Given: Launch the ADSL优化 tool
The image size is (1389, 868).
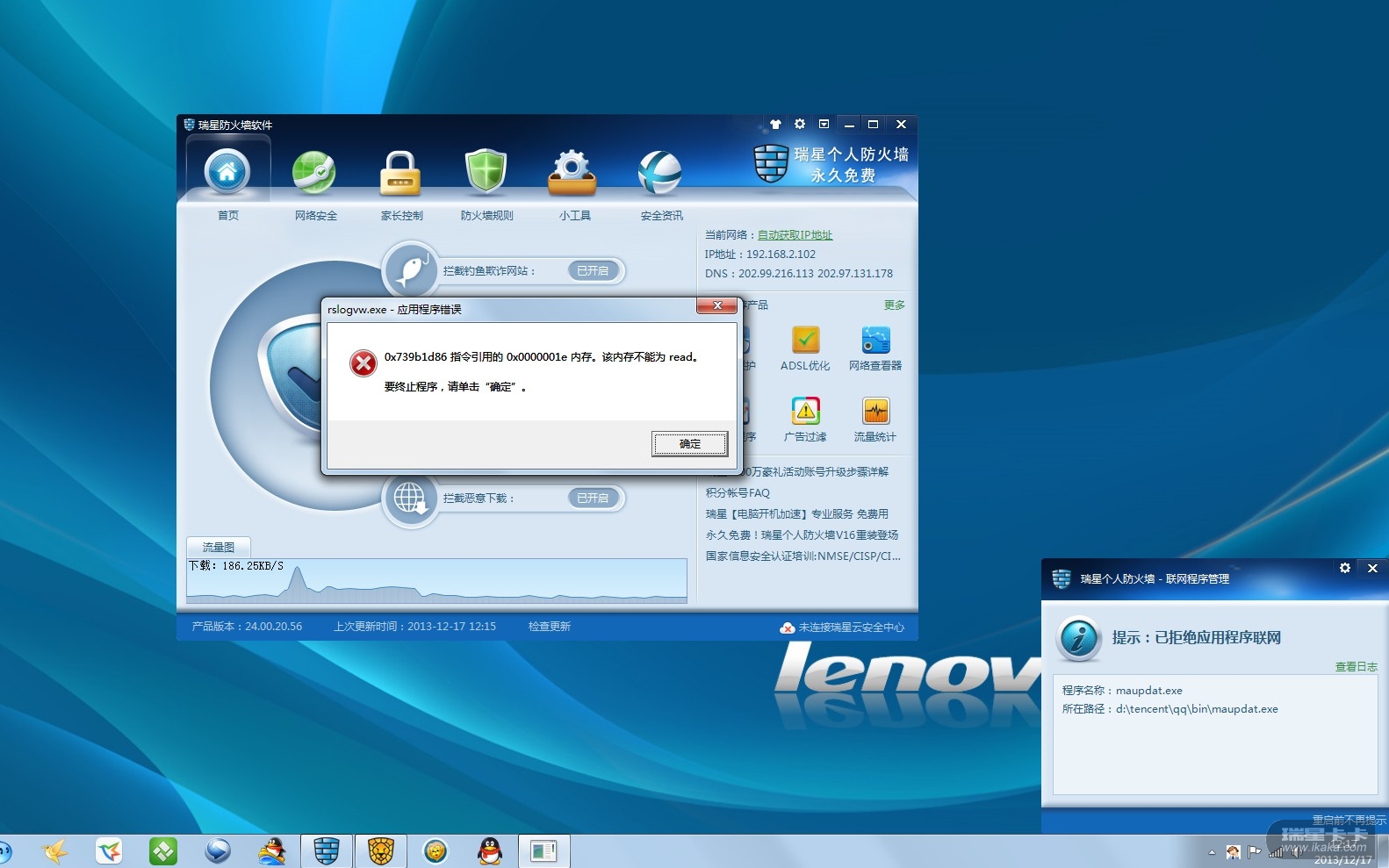Looking at the screenshot, I should (x=805, y=348).
